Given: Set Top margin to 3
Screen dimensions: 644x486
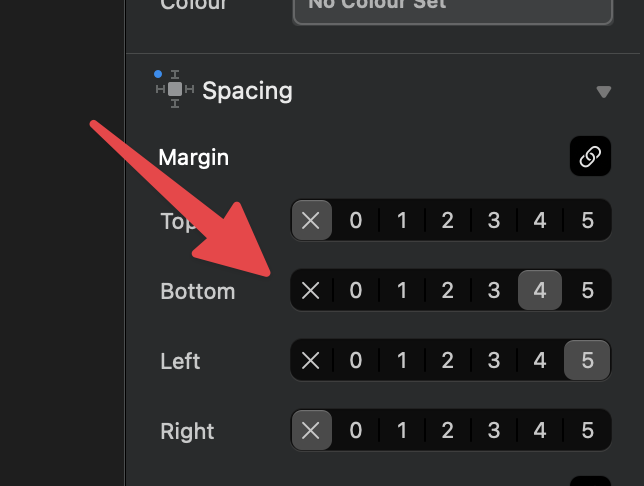Looking at the screenshot, I should [494, 221].
